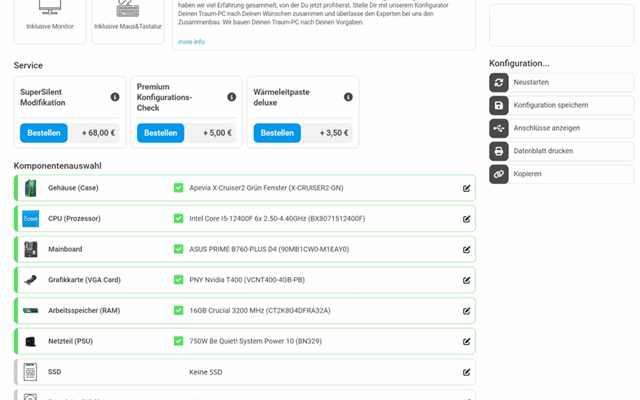Edit the Gehäuse (Case) selection
This screenshot has width=640, height=400.
tap(466, 188)
